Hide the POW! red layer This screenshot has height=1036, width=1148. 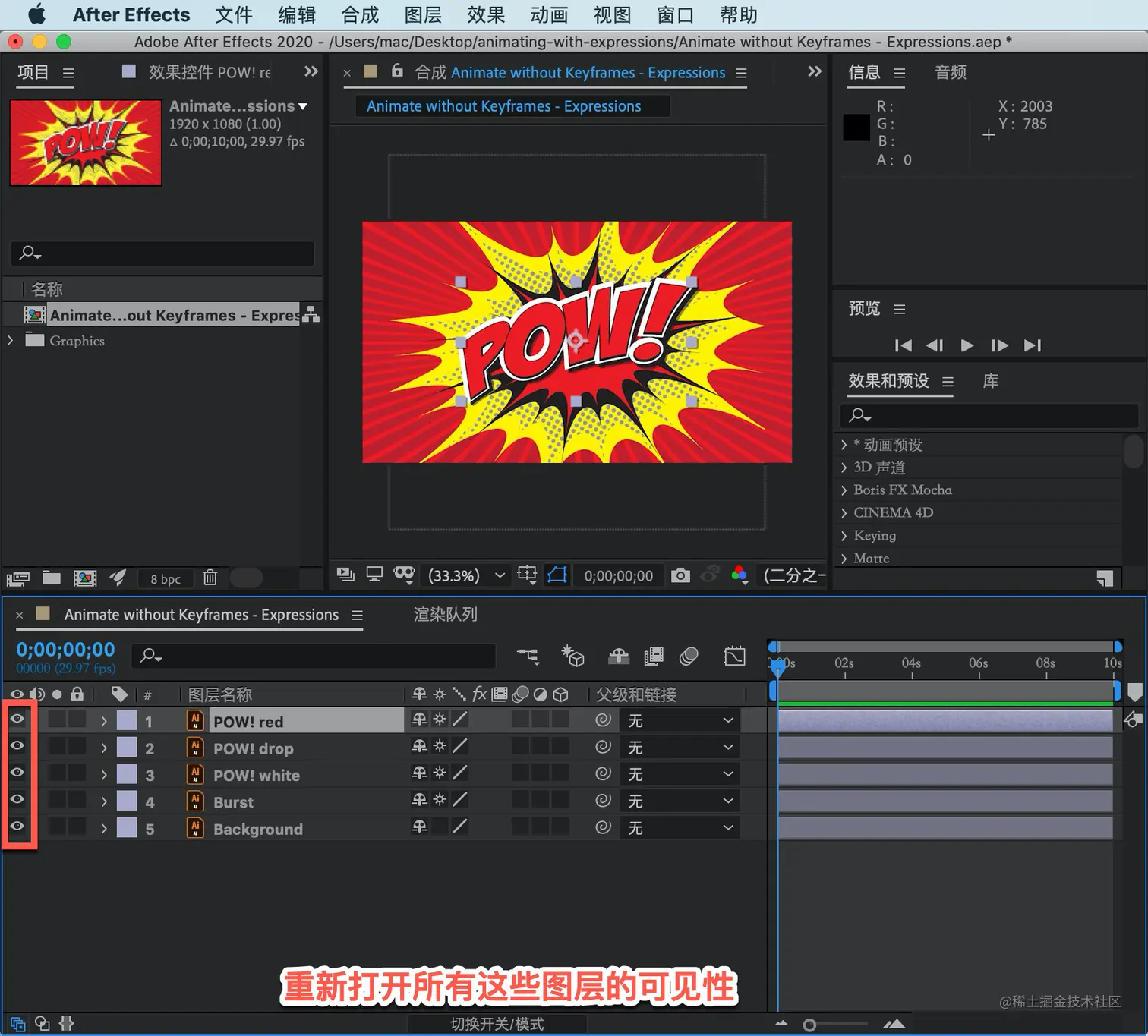point(17,720)
